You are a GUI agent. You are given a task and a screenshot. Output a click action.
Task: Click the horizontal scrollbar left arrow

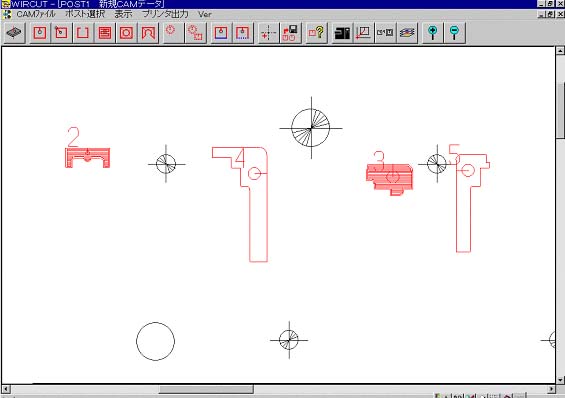point(5,389)
